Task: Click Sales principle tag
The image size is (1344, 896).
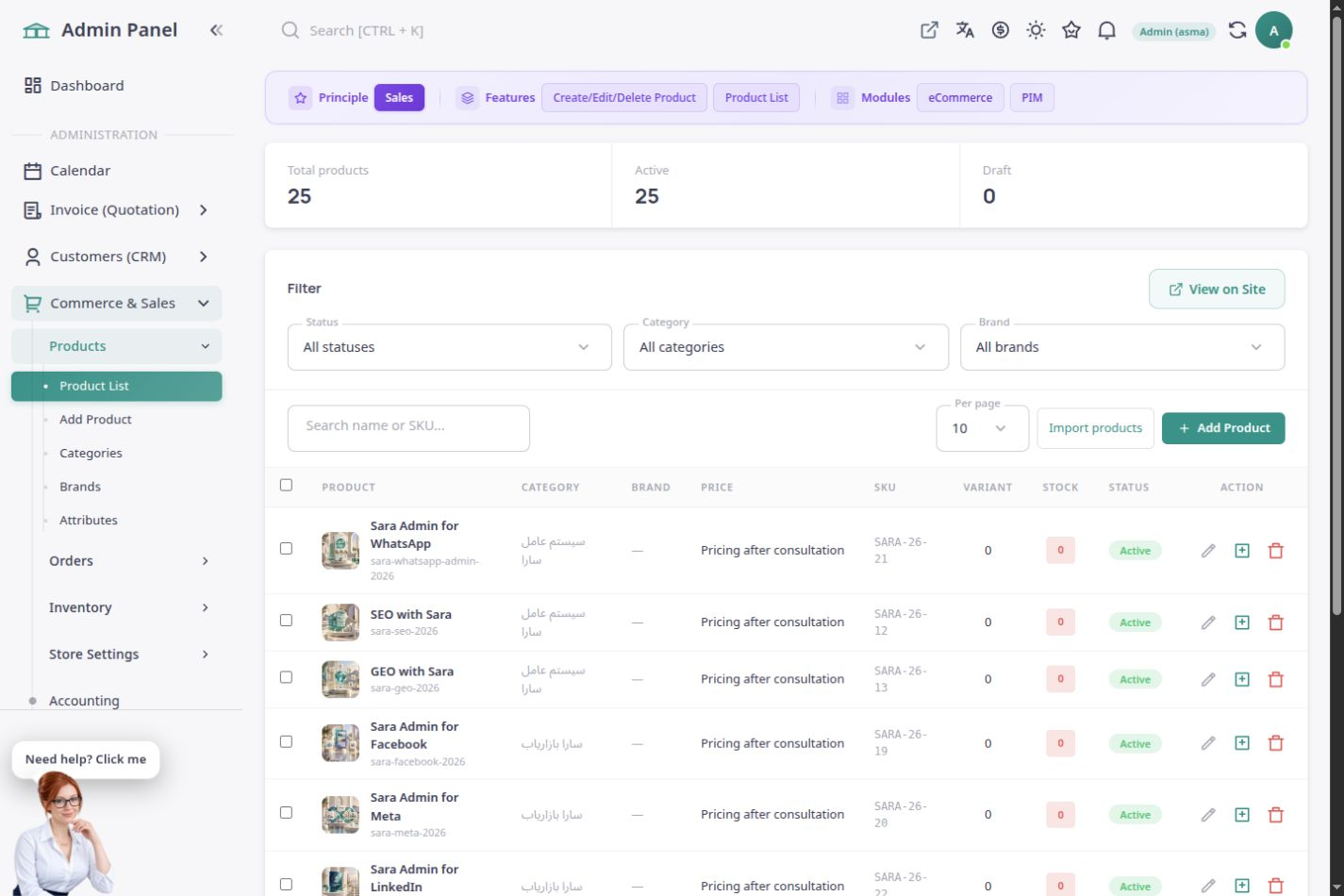Action: click(399, 97)
